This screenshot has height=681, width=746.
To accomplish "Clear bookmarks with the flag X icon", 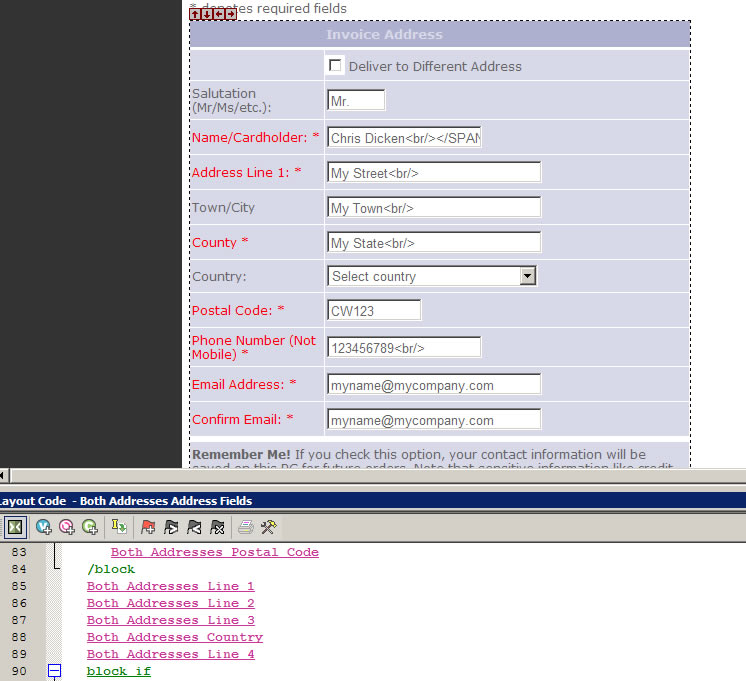I will (x=217, y=526).
